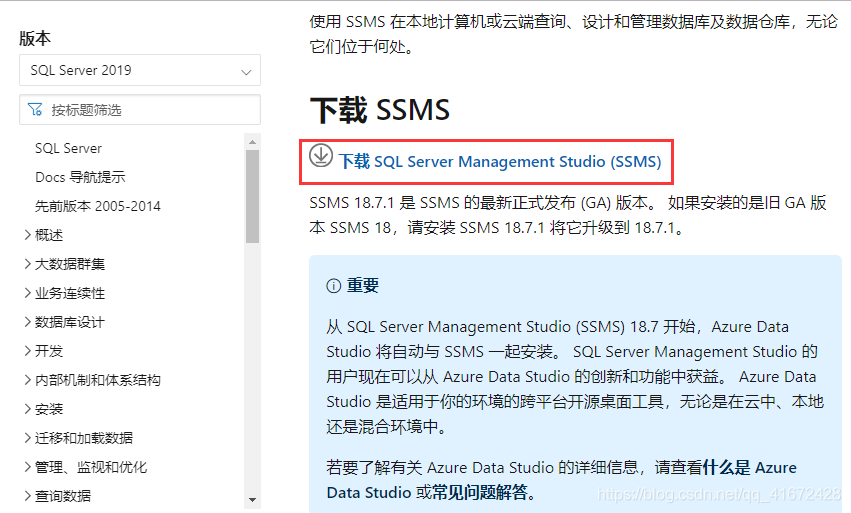851x513 pixels.
Task: Open the 常见问题解答 link
Action: tap(480, 492)
